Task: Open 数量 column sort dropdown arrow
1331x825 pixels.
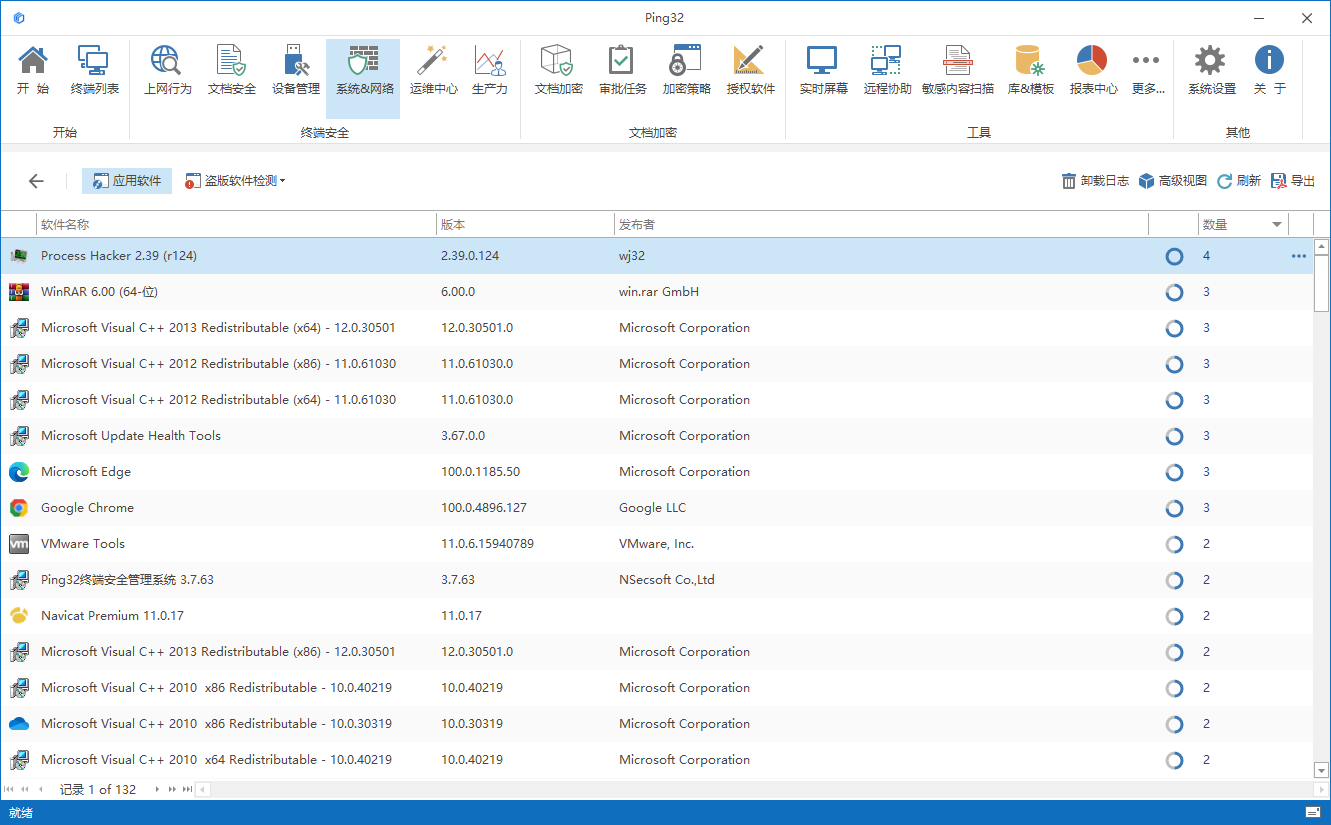Action: point(1277,225)
